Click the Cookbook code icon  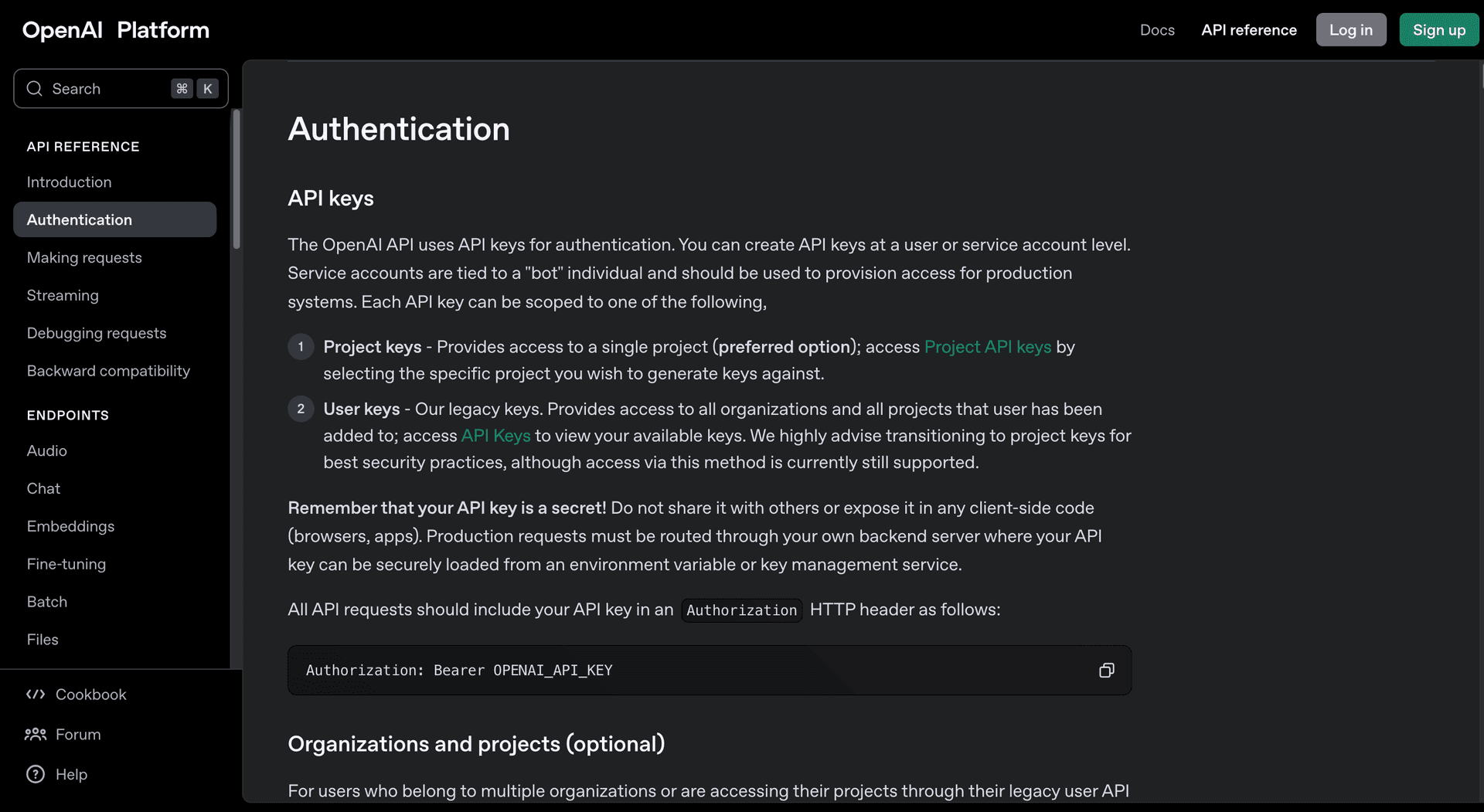click(36, 695)
